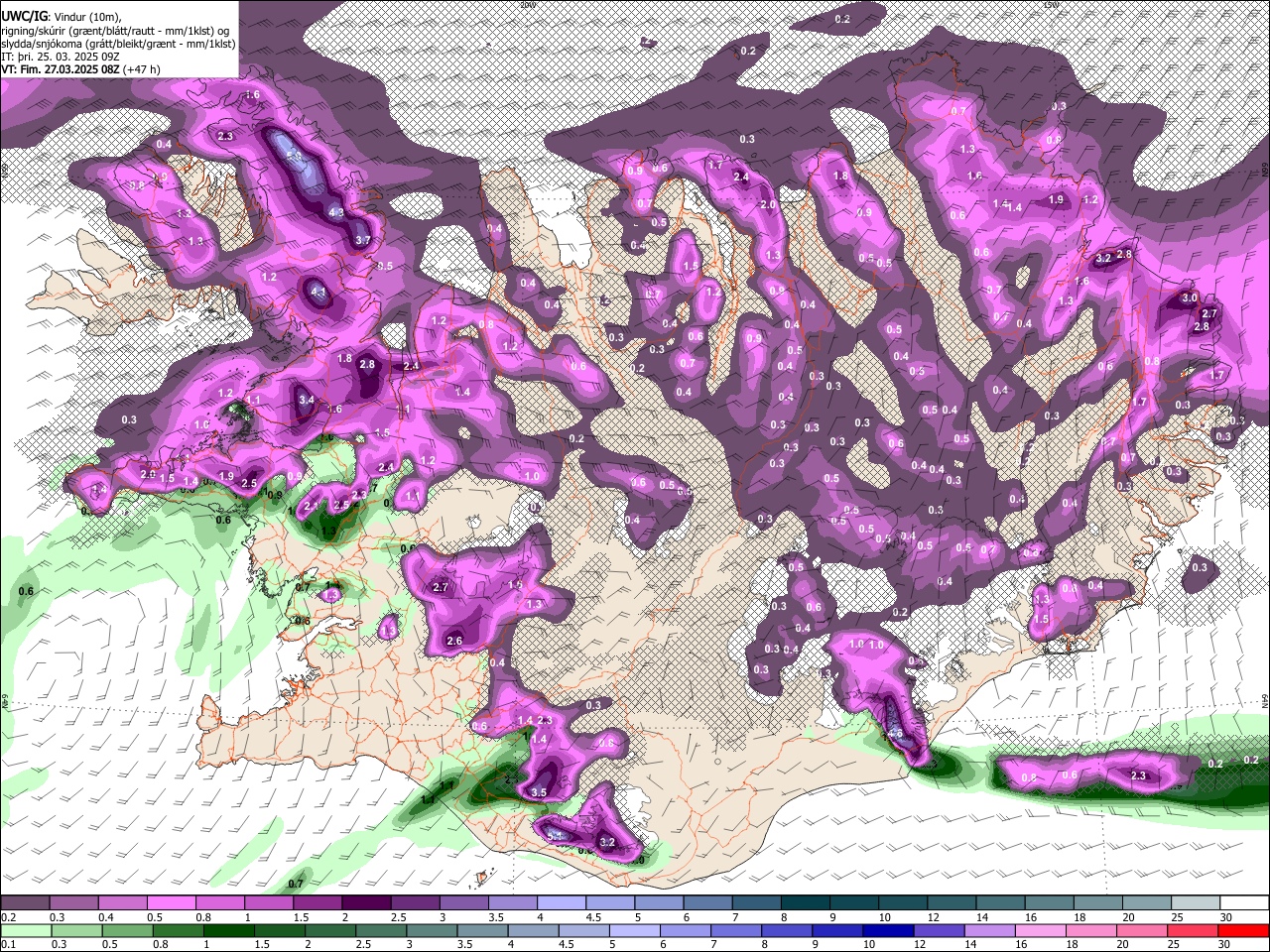Pick the deep navy blue 10 swatch in lower legend
Screen dimensions: 1270x952
click(x=888, y=930)
